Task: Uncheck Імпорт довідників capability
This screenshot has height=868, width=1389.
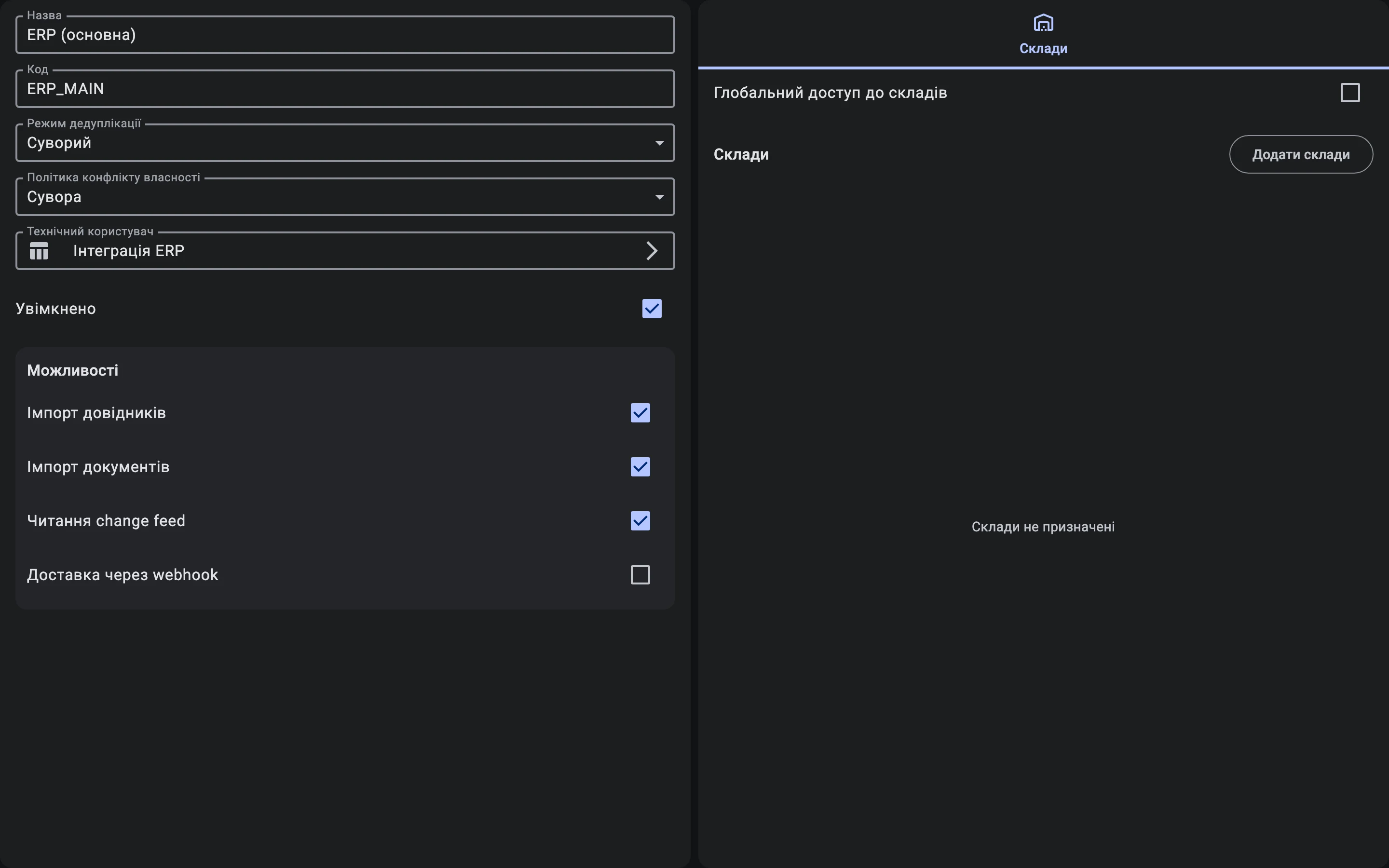Action: pyautogui.click(x=640, y=413)
